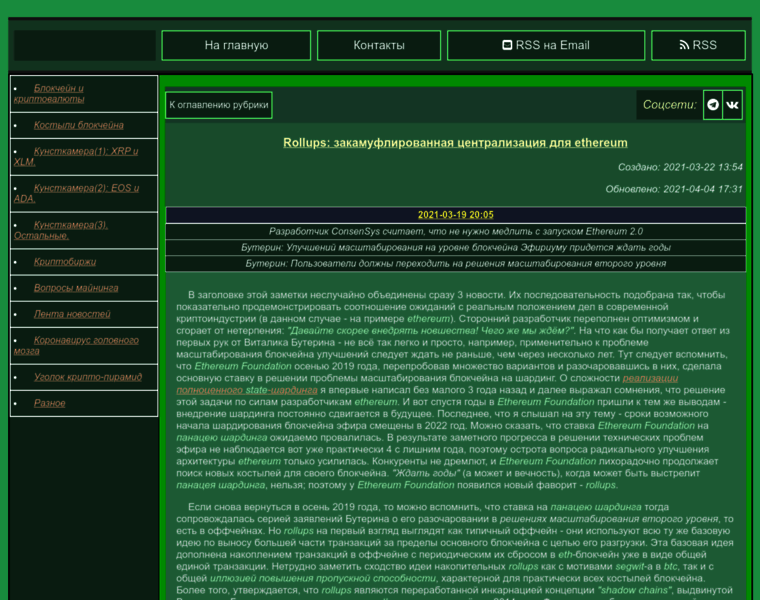The height and width of the screenshot is (600, 760).
Task: Open Уголок крипто-пирамид sidebar link
Action: 88,377
